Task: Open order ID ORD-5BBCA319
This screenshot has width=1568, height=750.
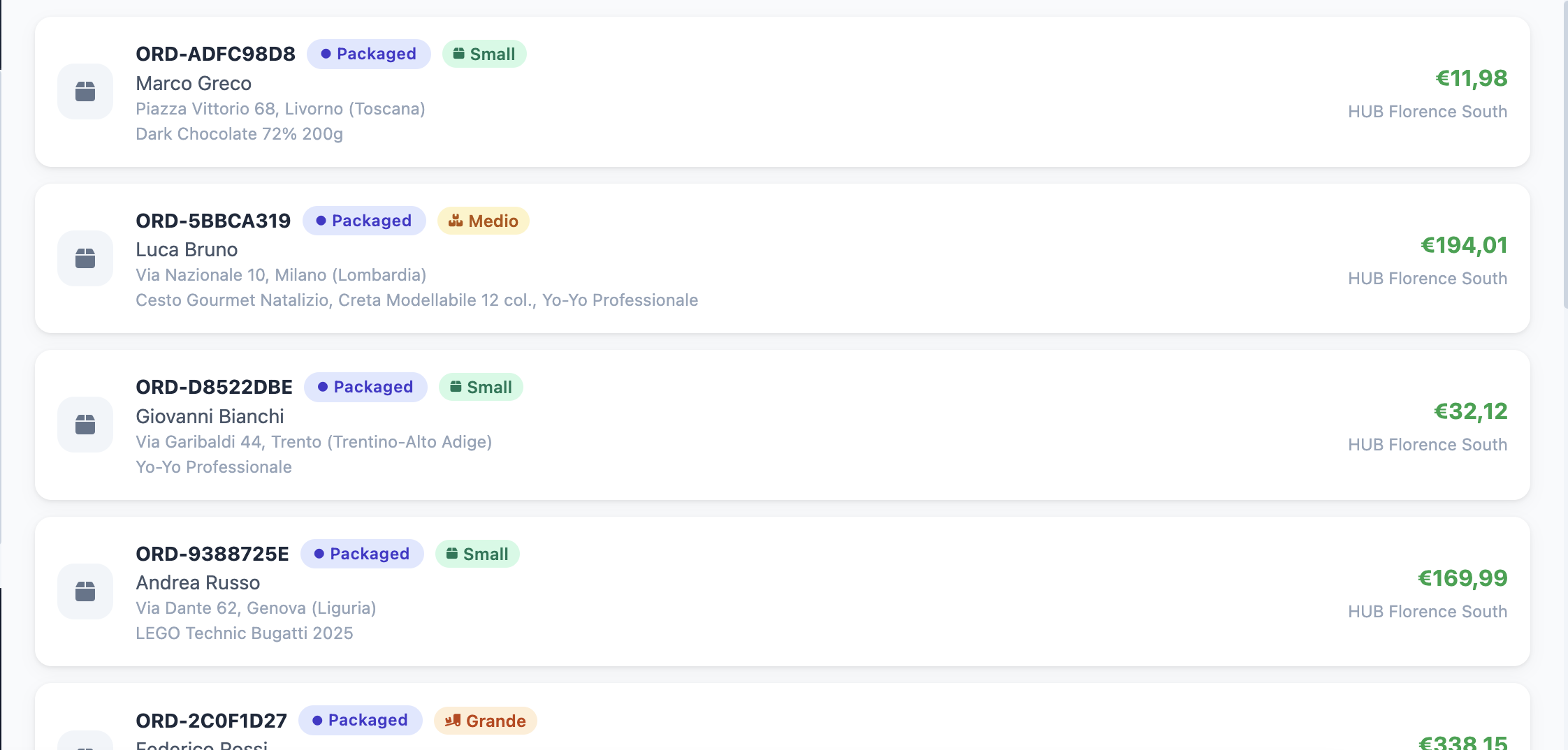Action: [x=213, y=221]
